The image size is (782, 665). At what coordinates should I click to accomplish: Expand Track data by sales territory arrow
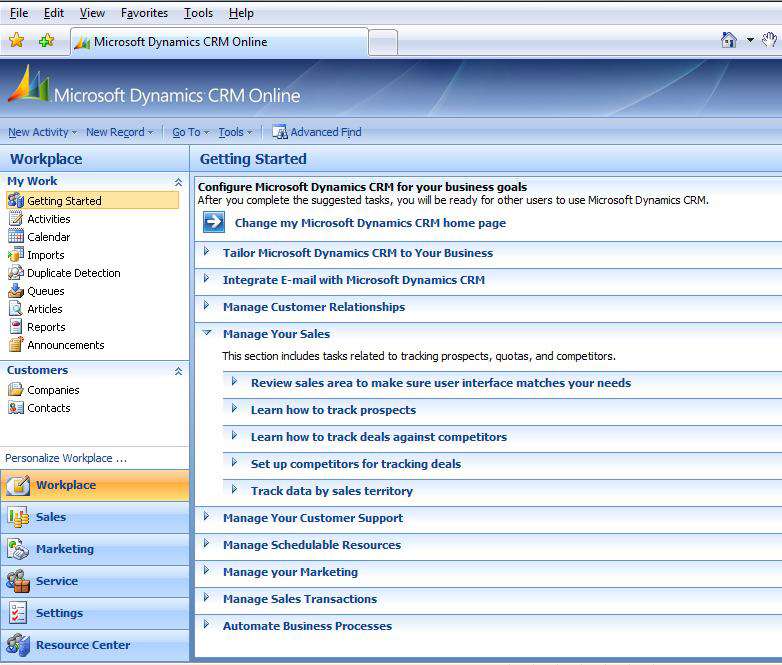(234, 489)
